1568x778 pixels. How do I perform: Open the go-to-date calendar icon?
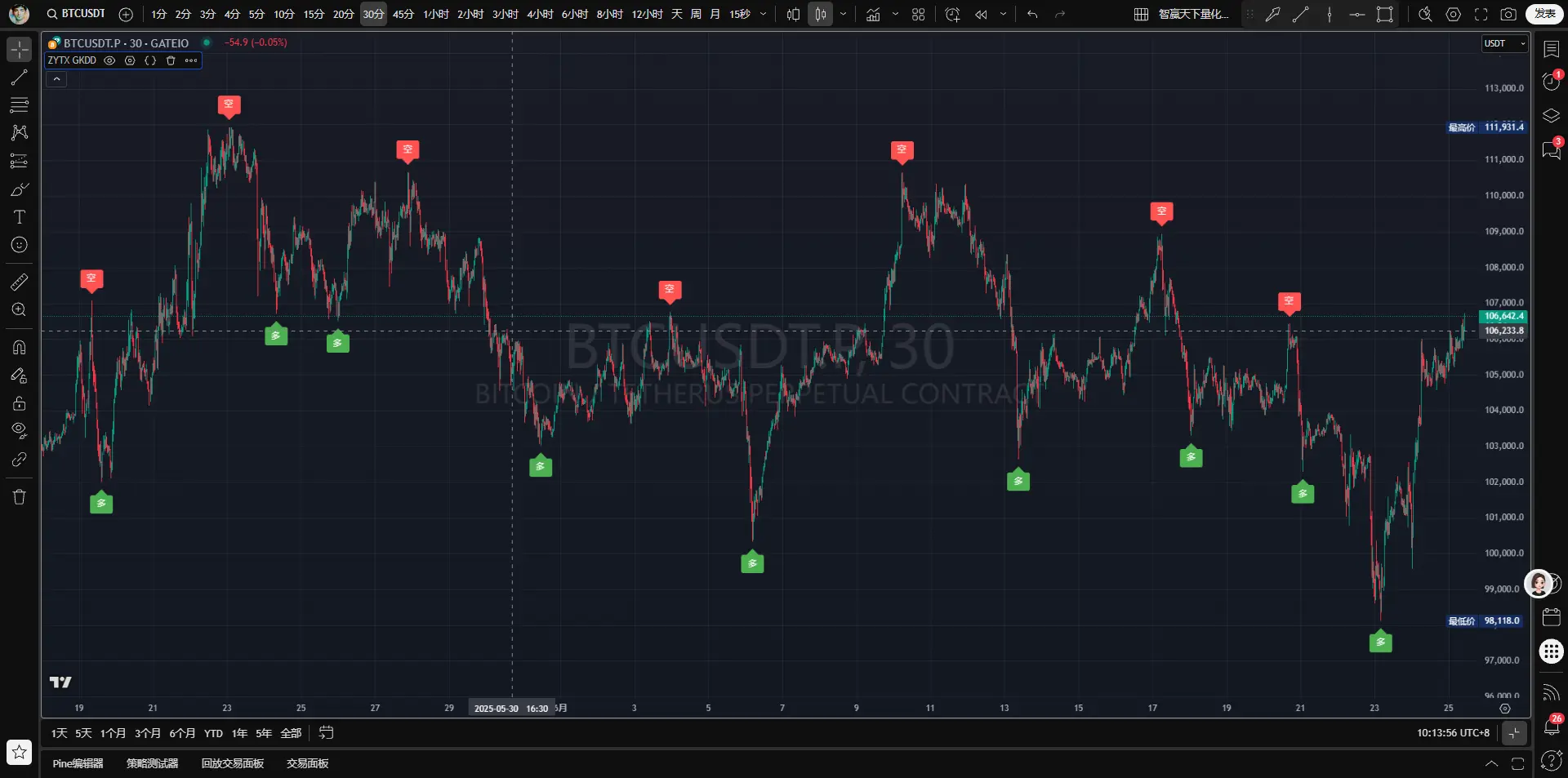point(326,733)
